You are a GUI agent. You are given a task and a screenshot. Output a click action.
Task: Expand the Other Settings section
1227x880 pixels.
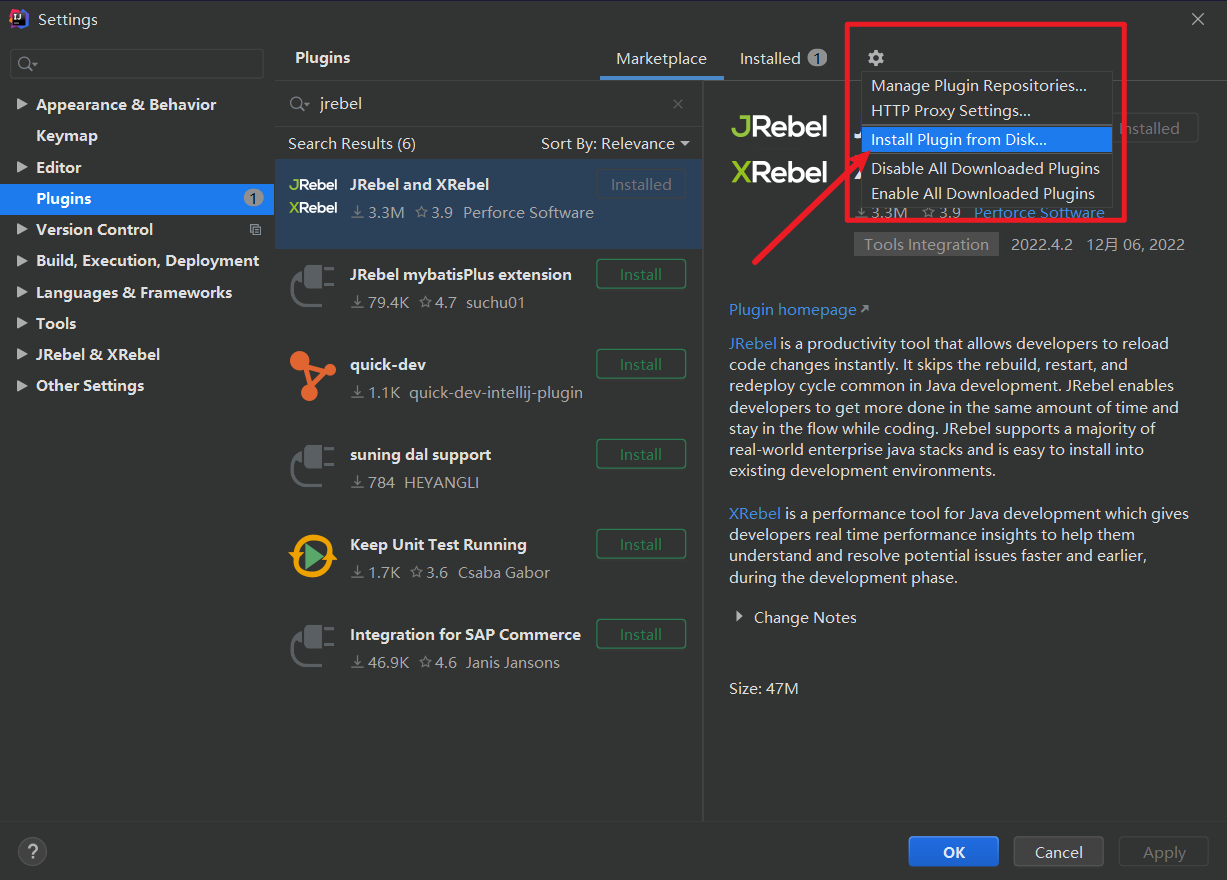(22, 385)
